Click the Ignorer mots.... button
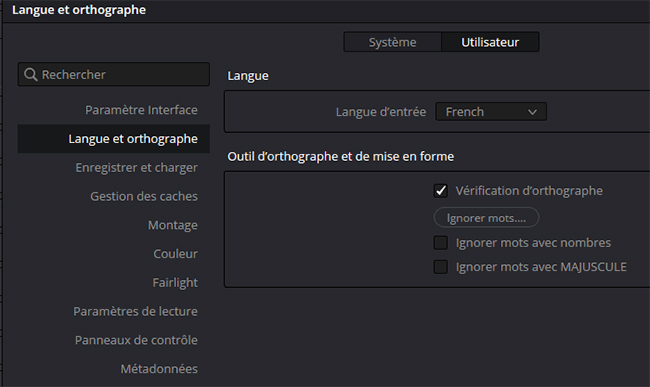The height and width of the screenshot is (387, 650). [x=486, y=218]
